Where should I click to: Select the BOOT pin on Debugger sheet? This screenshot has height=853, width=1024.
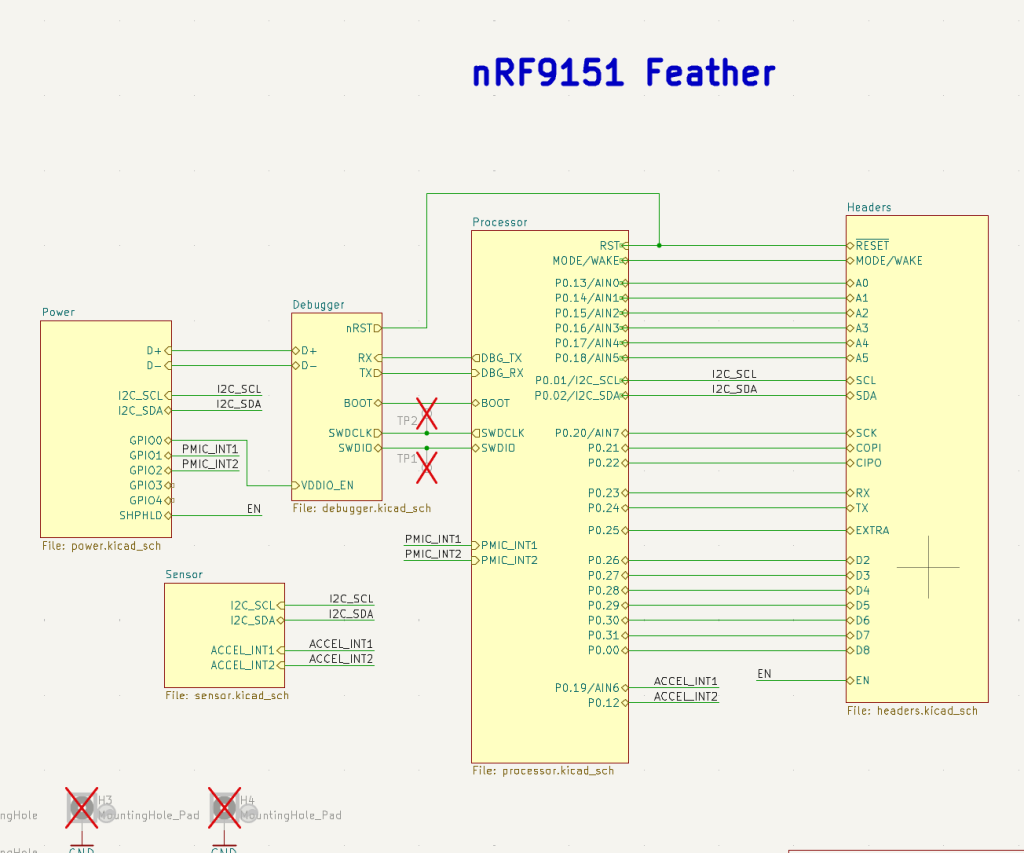tap(362, 403)
